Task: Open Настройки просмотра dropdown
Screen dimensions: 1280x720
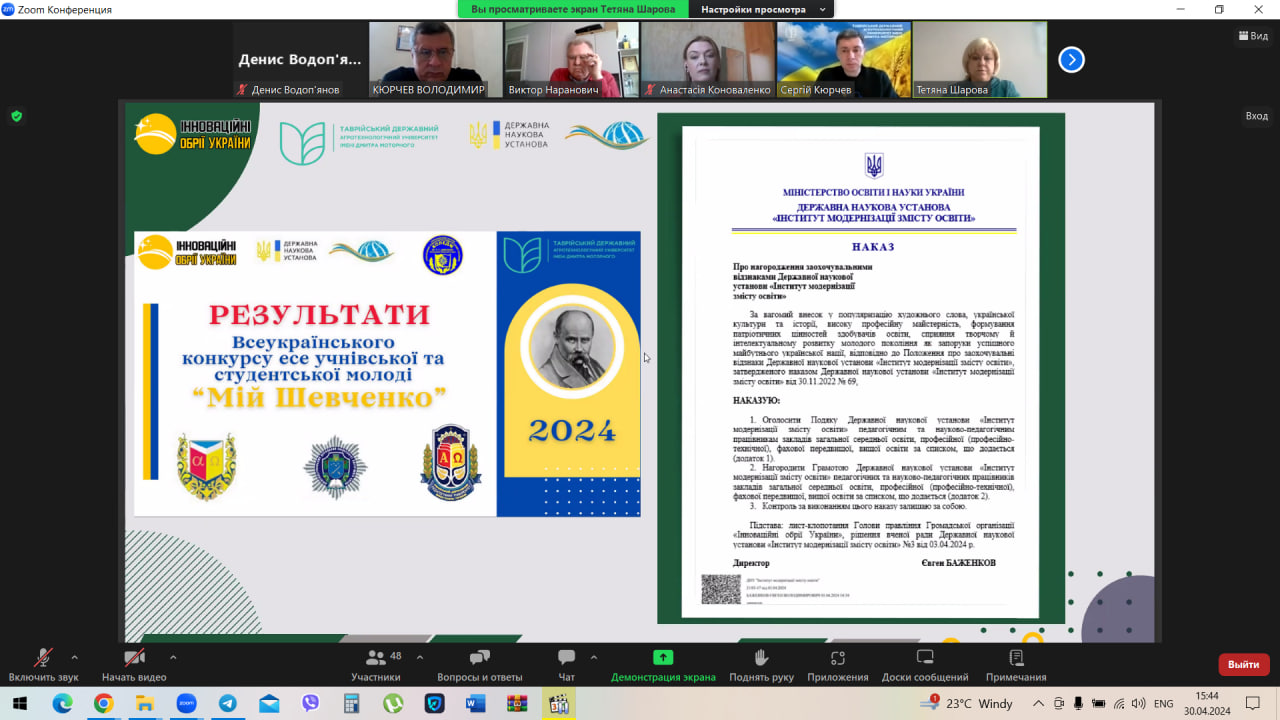Action: [765, 9]
